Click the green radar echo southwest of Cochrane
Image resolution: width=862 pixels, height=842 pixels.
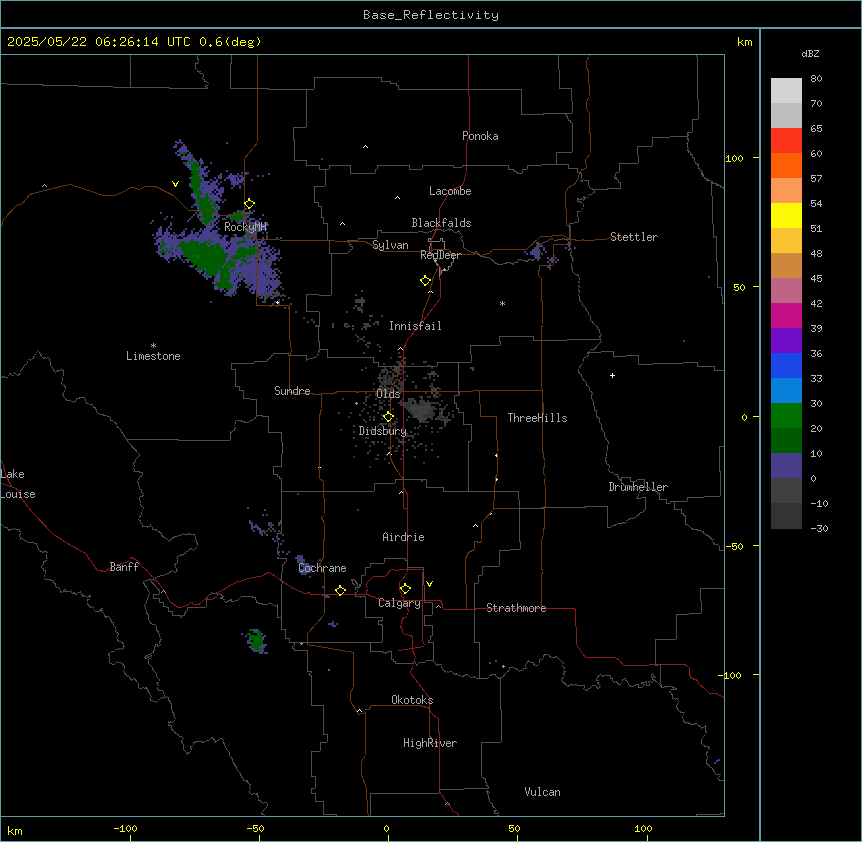coord(256,641)
